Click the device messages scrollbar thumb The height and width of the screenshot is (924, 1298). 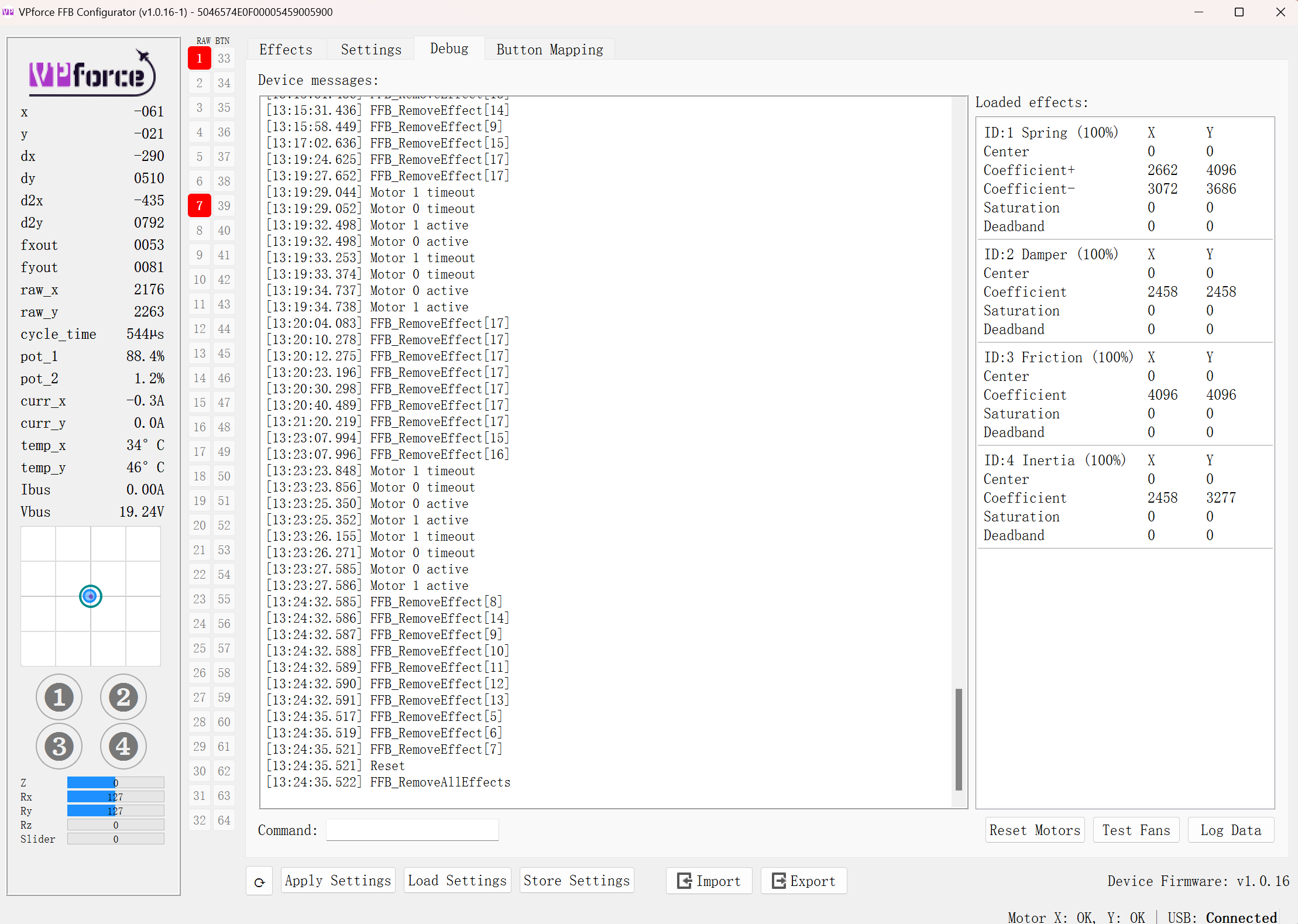959,738
